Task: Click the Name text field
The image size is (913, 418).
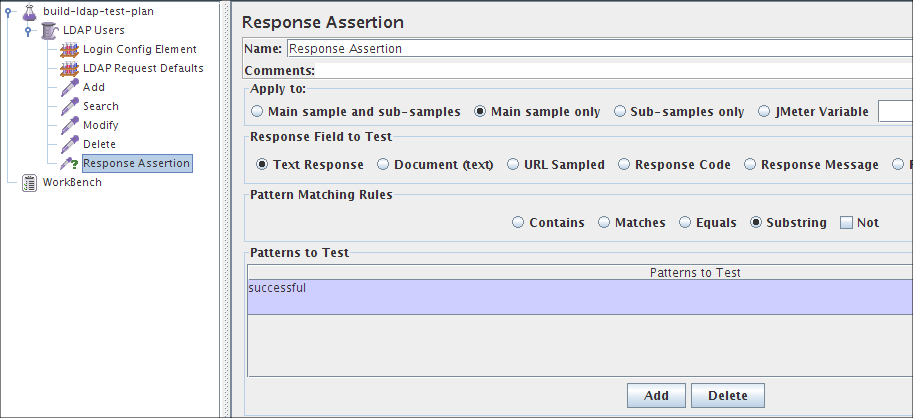Action: (598, 48)
